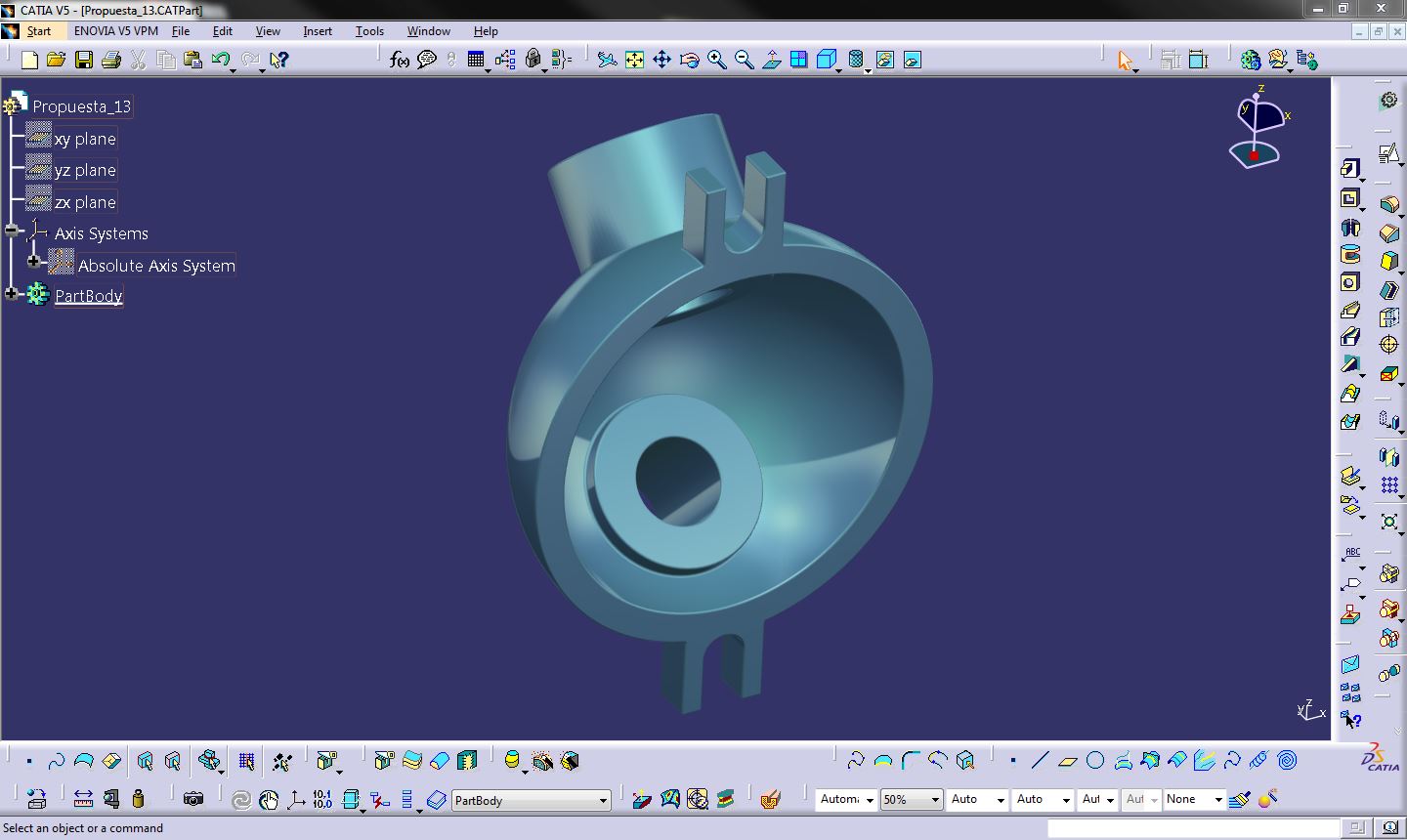Select the Circle tool in bottom toolbar
The image size is (1407, 840).
pos(1095,760)
